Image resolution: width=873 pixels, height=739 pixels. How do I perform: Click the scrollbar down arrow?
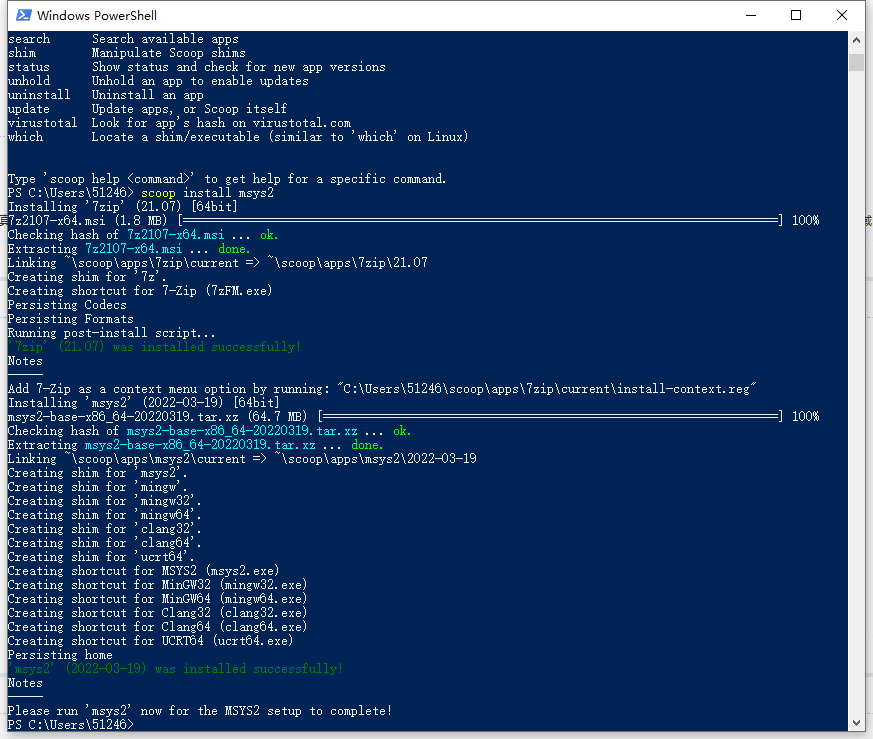856,723
